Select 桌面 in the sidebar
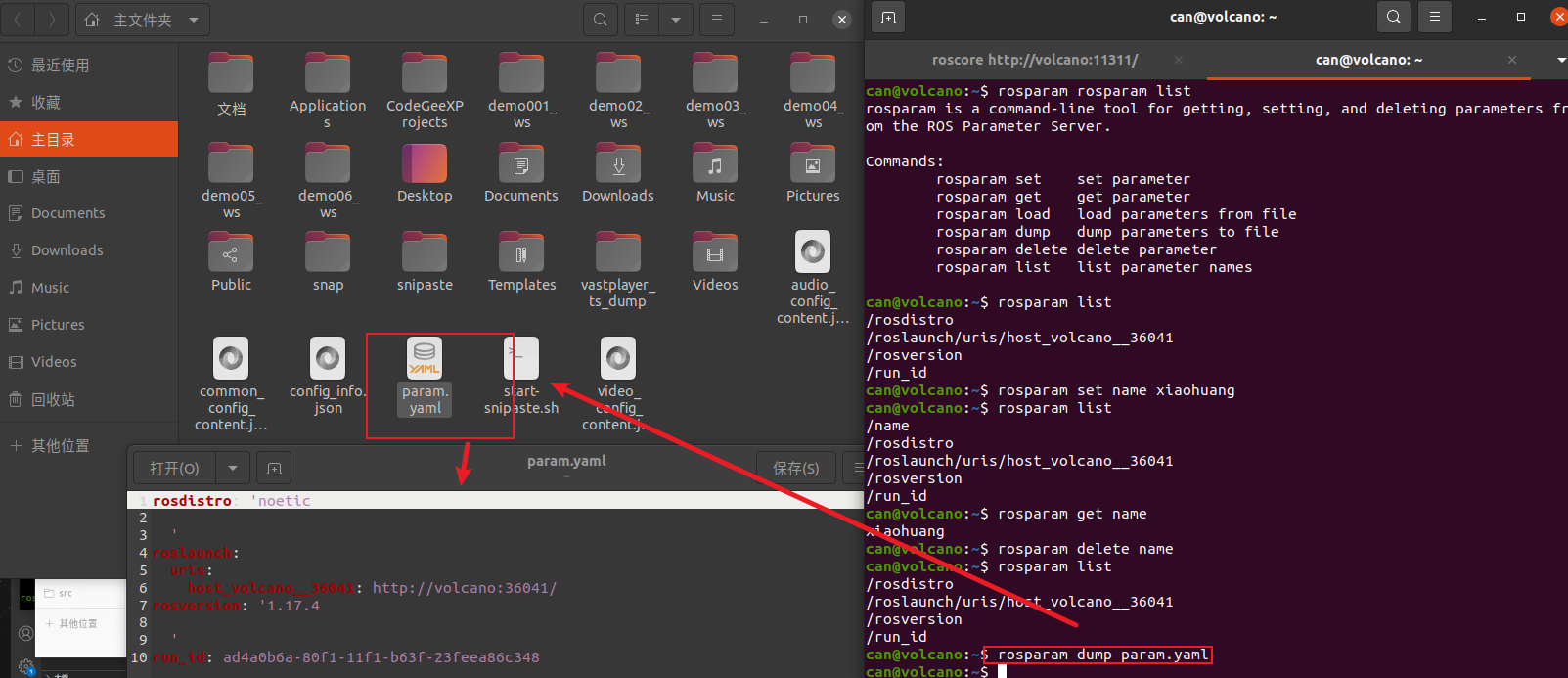Viewport: 1568px width, 678px height. tap(89, 177)
